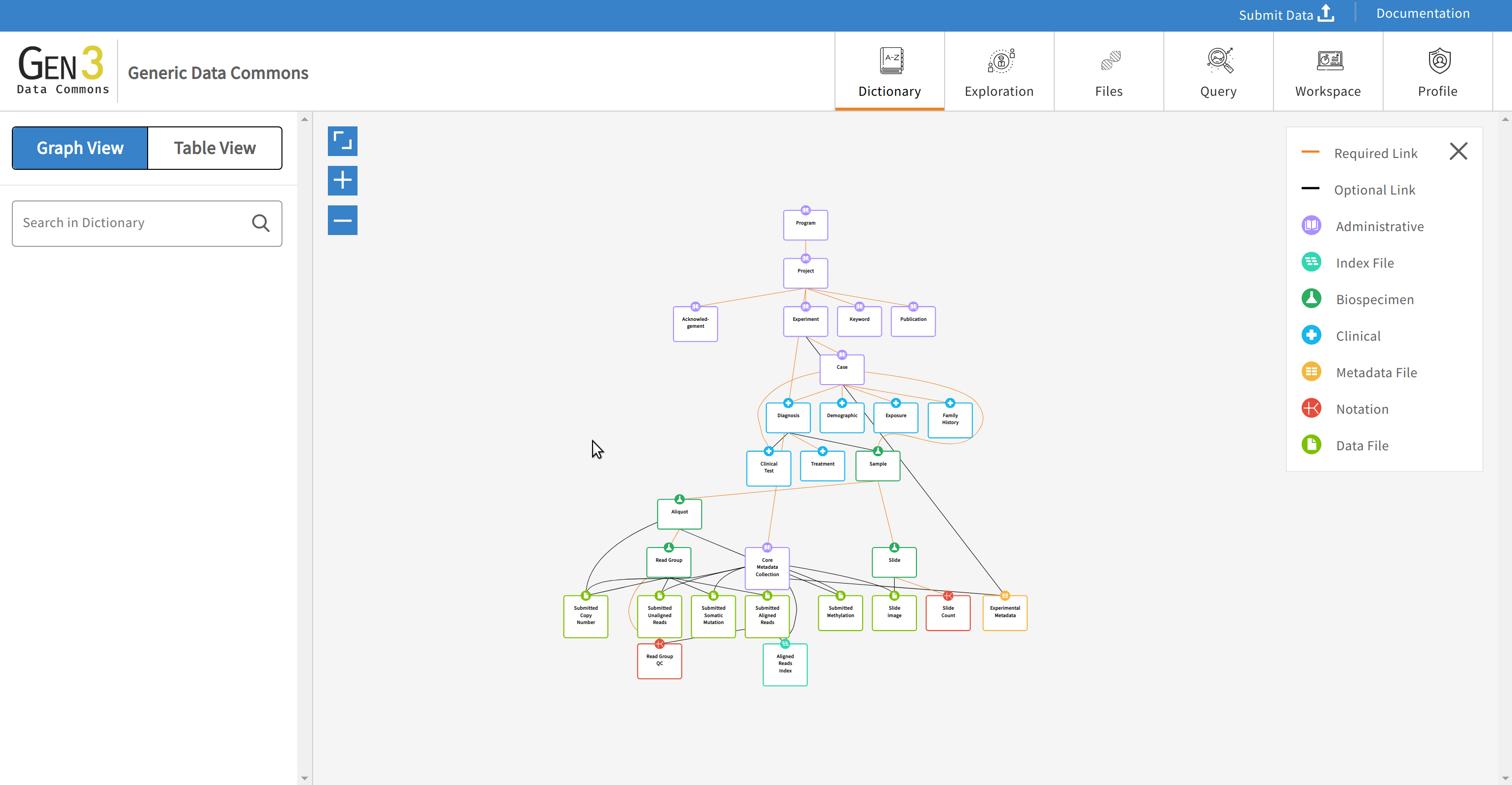The width and height of the screenshot is (1512, 785).
Task: Open the Query page
Action: [x=1218, y=72]
